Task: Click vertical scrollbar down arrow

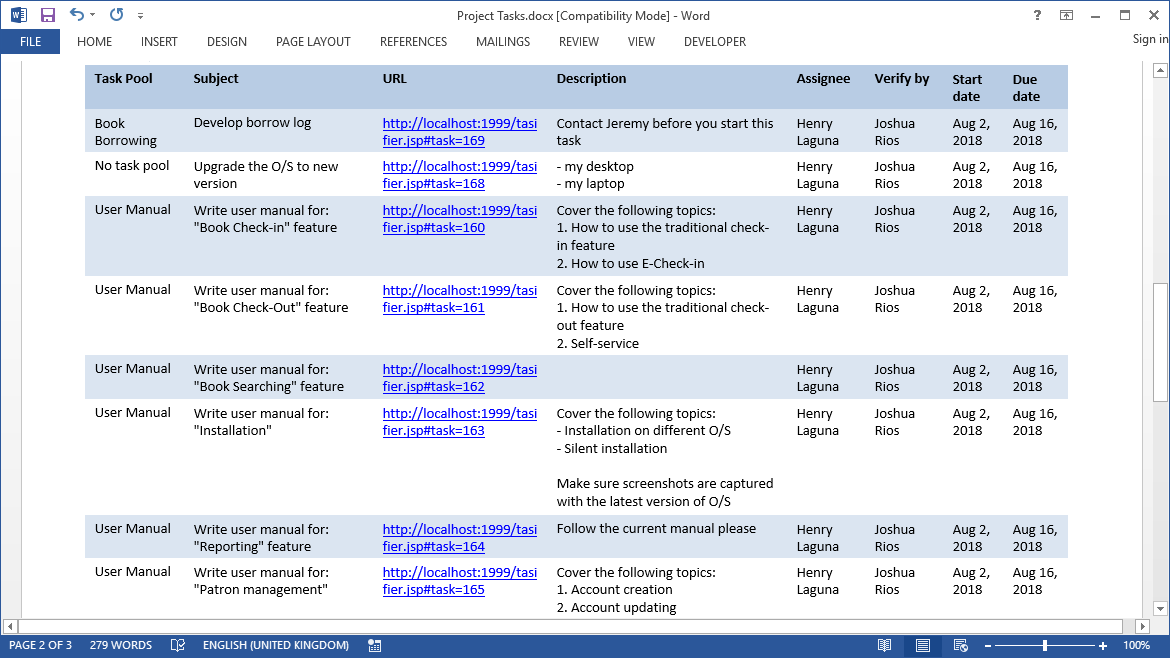Action: [1160, 609]
